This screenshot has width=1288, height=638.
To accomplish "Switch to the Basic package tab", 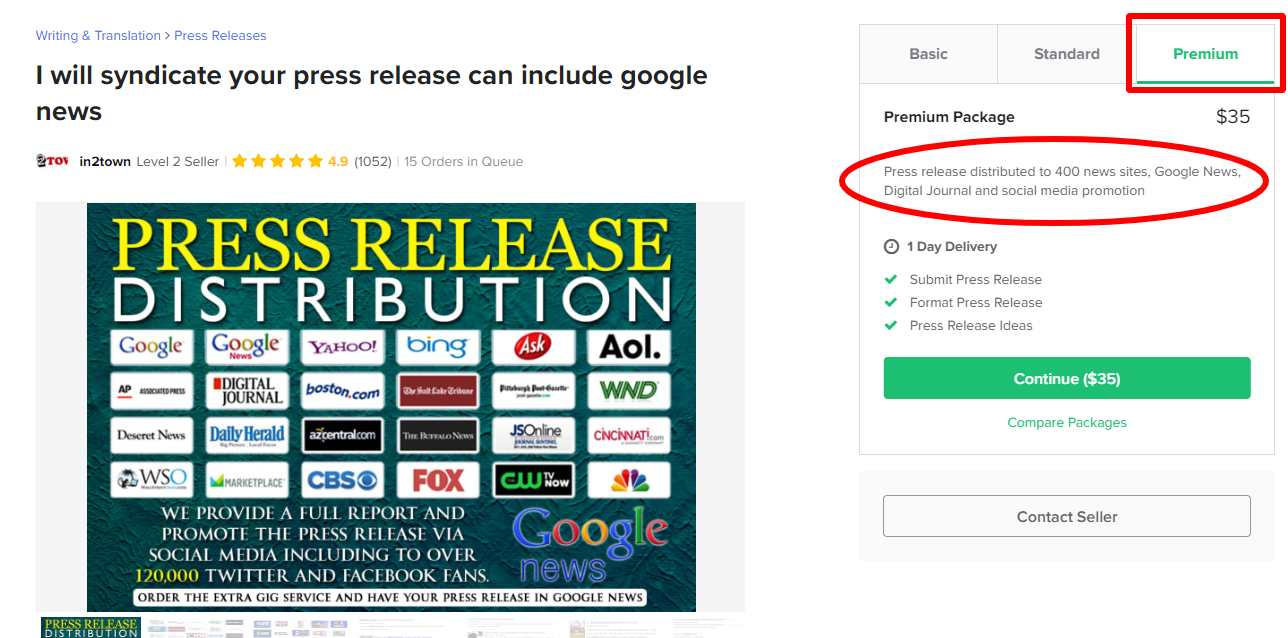I will pos(928,54).
